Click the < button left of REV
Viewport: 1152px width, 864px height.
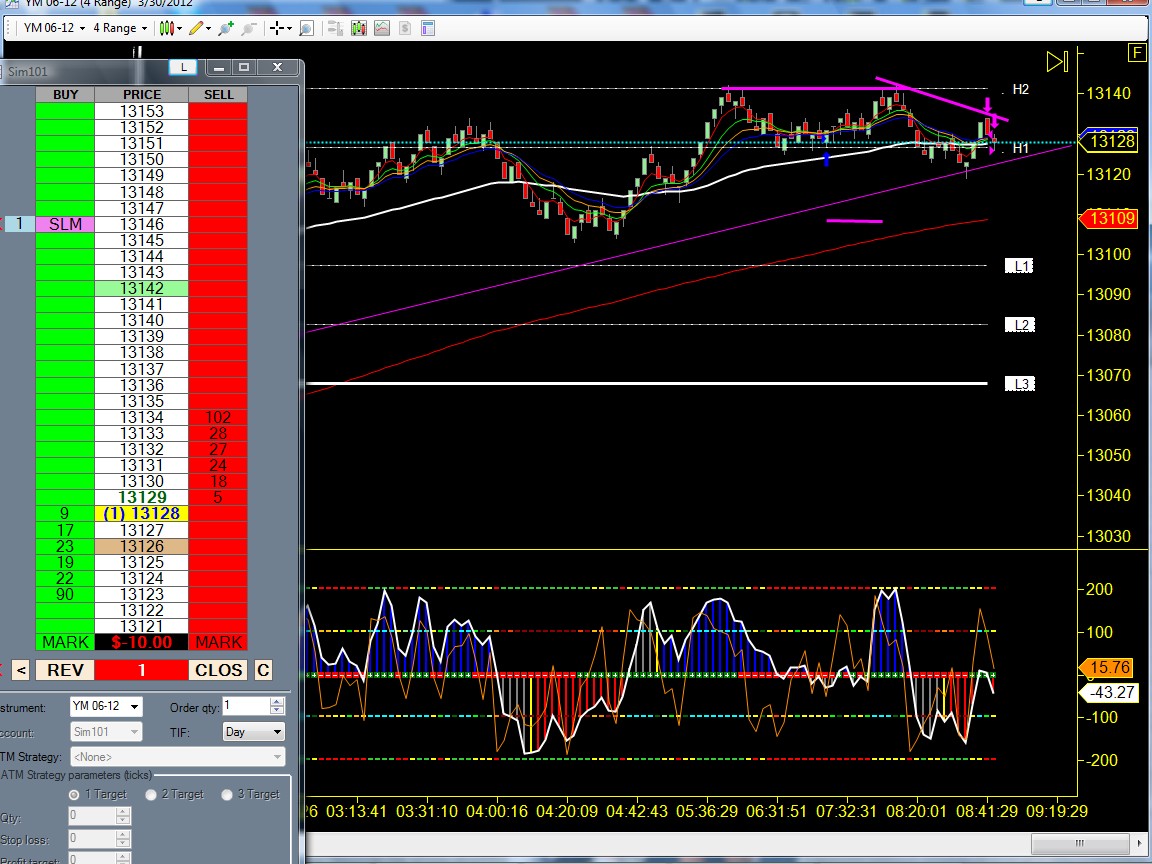click(x=21, y=670)
